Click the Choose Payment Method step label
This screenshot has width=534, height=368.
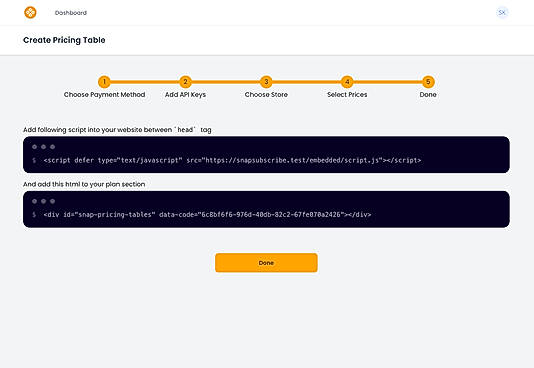[104, 95]
